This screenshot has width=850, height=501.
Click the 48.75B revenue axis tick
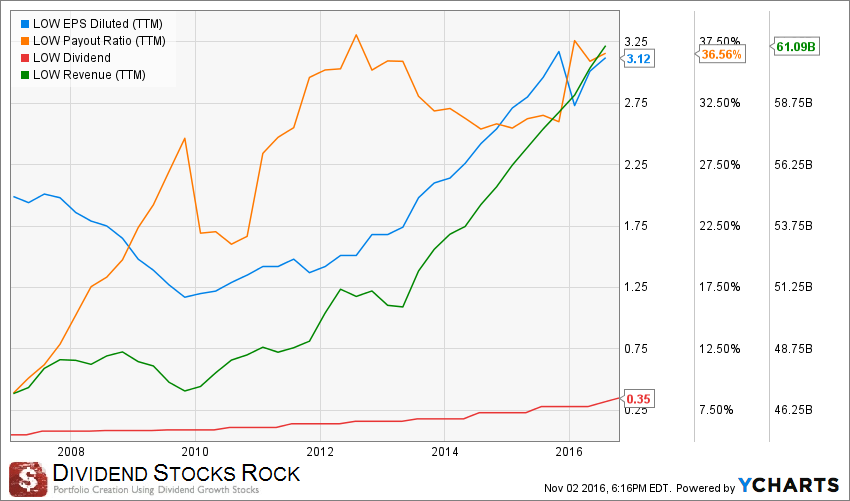pyautogui.click(x=794, y=349)
